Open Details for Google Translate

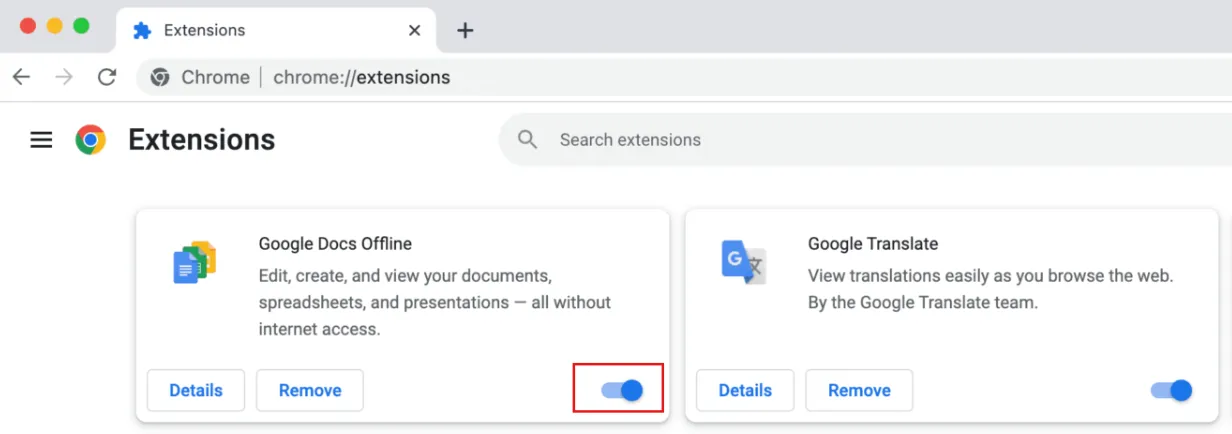(x=745, y=390)
